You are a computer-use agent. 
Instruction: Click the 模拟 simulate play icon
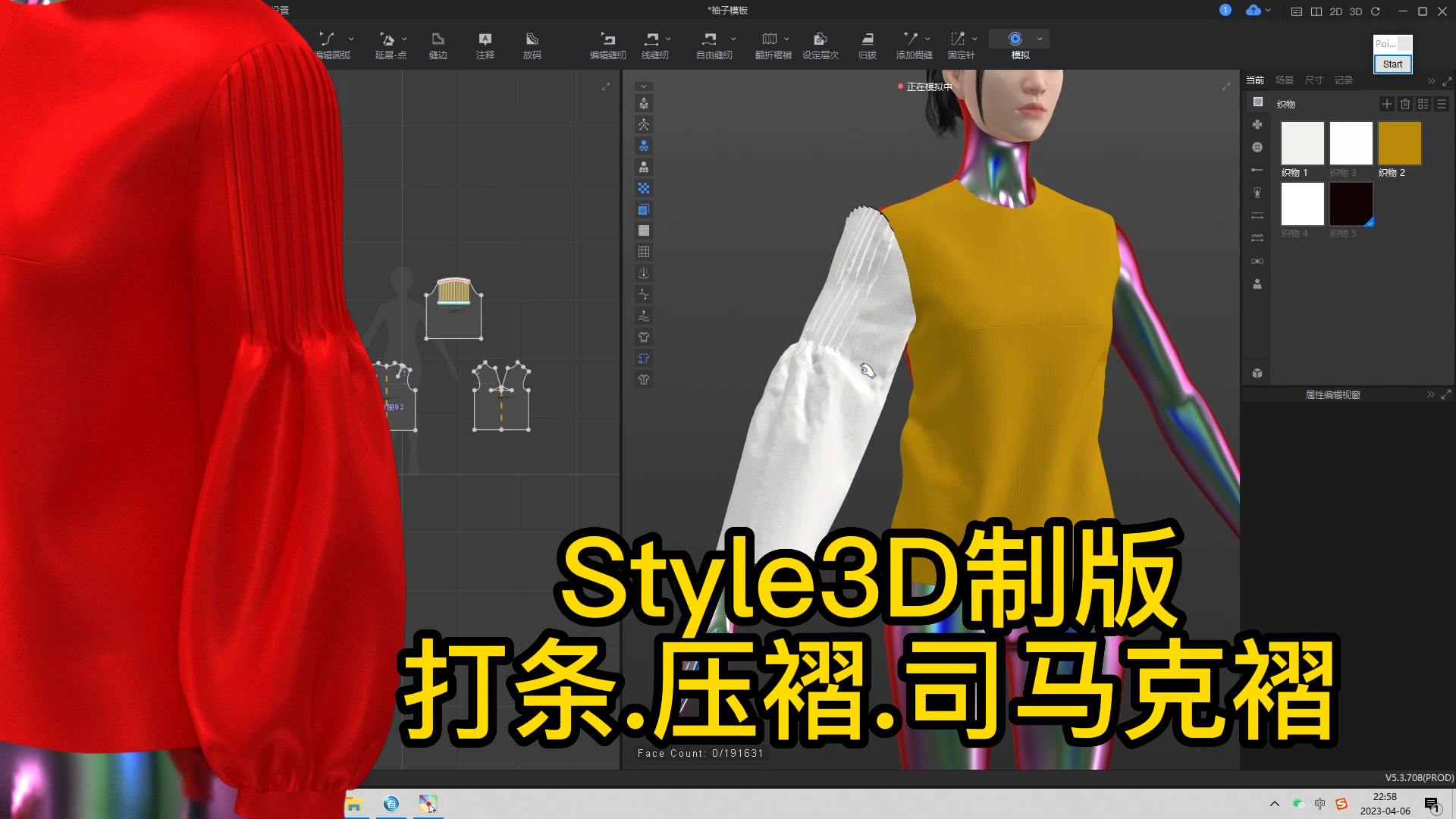point(1015,39)
